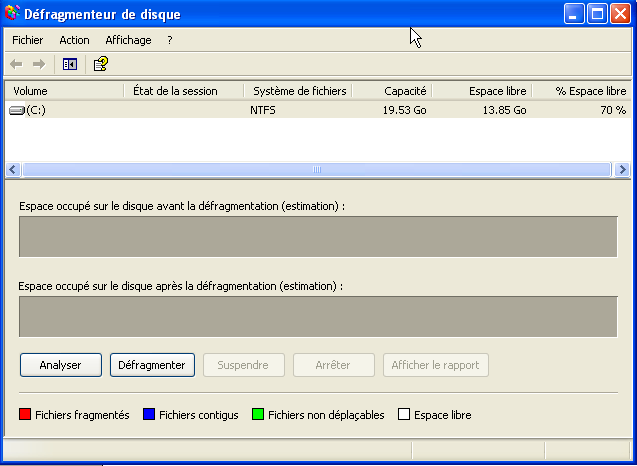Click the Fichiers fragmentés legend label
The image size is (637, 466).
tap(82, 415)
